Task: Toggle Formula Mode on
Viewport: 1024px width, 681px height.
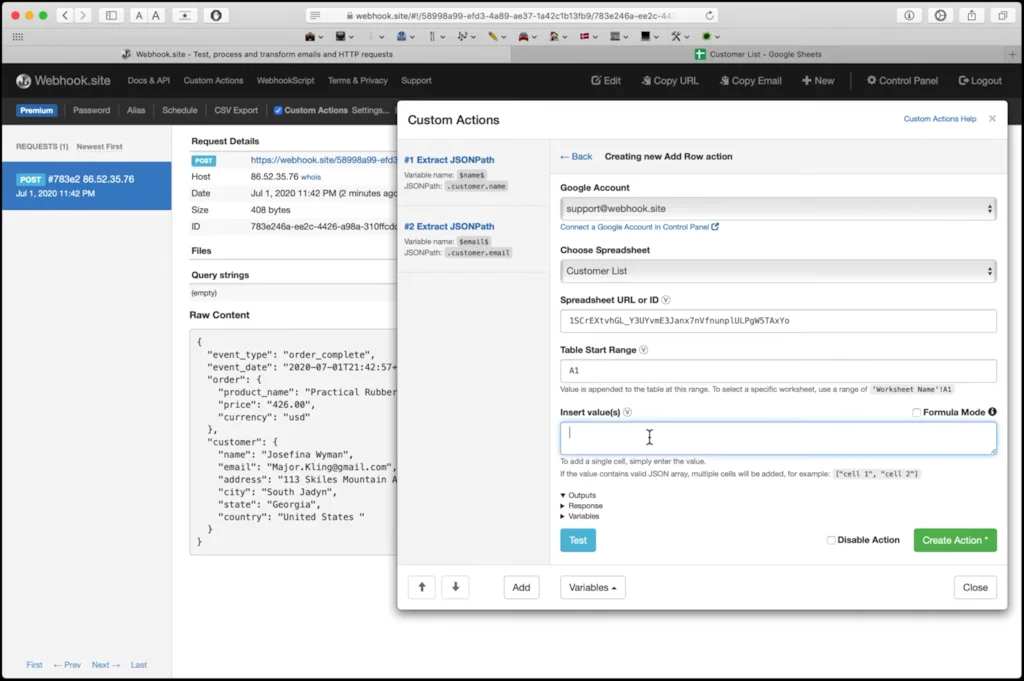Action: [x=915, y=414]
